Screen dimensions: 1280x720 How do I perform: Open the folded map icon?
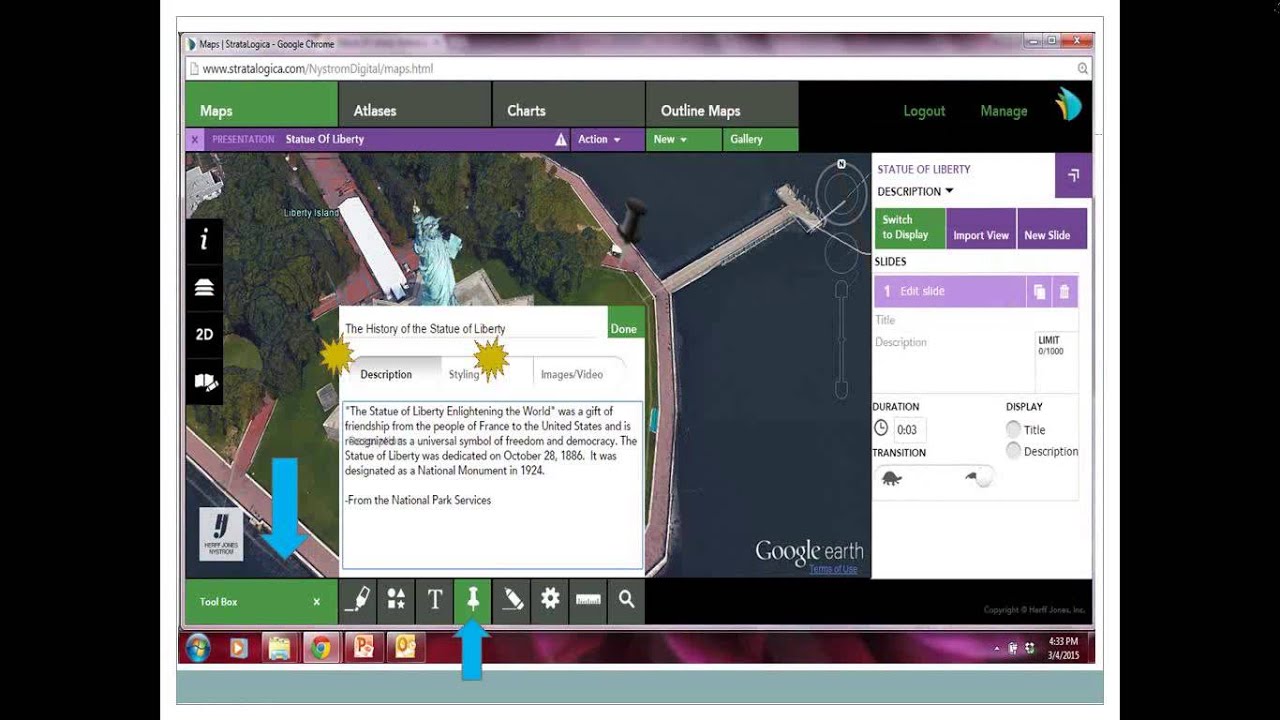204,382
